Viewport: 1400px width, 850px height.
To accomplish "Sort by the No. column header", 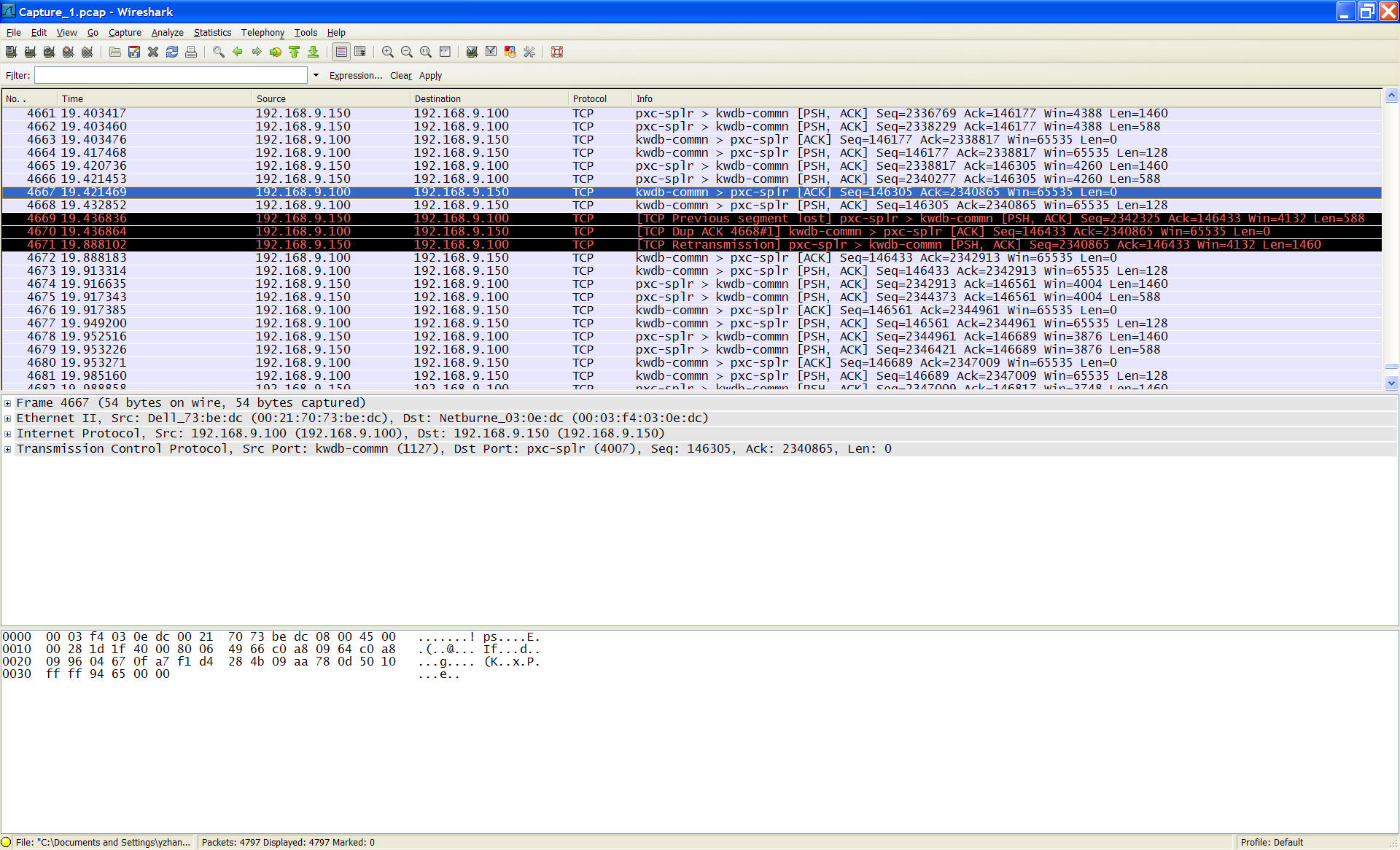I will [29, 98].
